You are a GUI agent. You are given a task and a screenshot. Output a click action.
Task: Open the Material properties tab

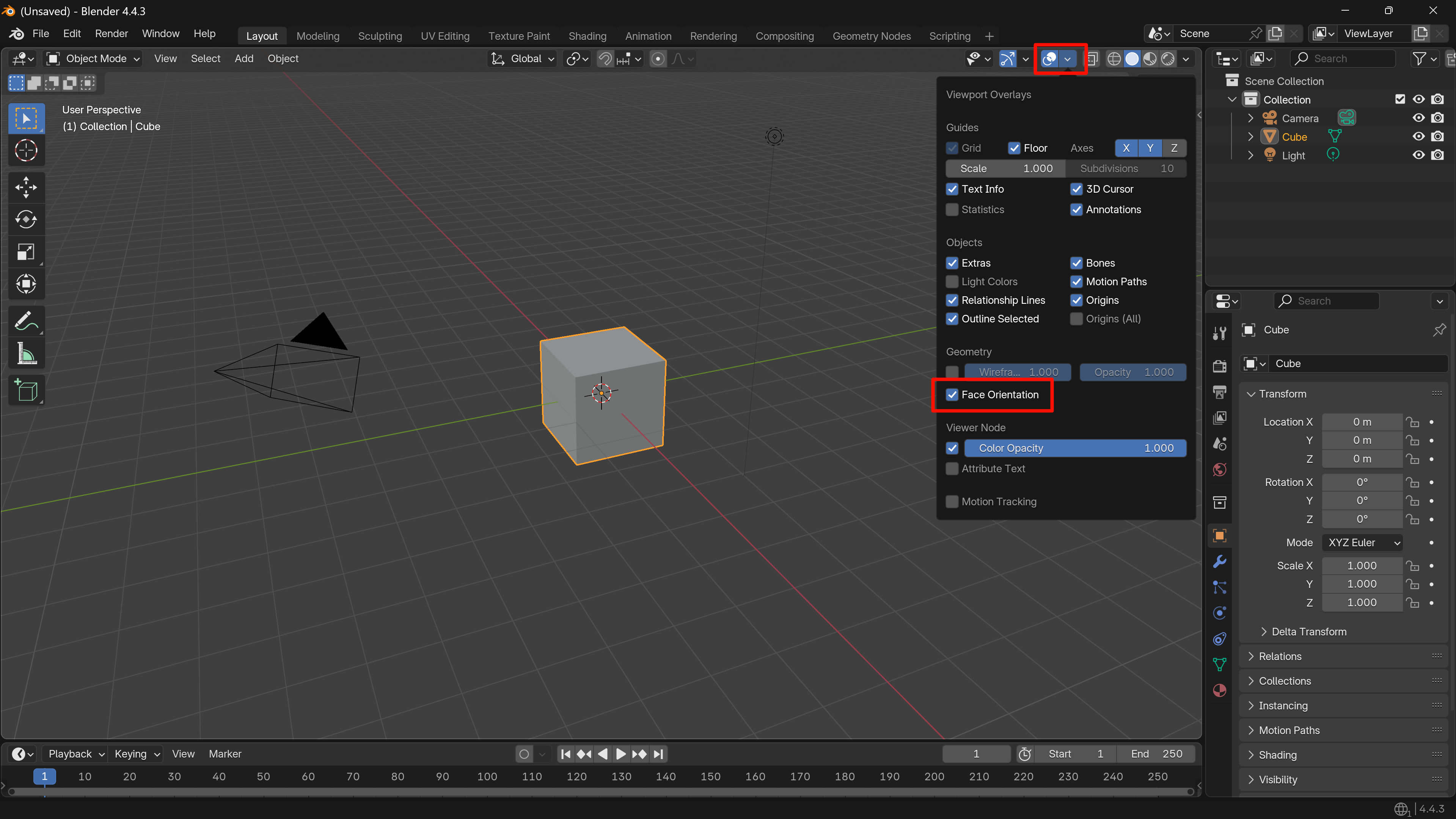point(1219,690)
